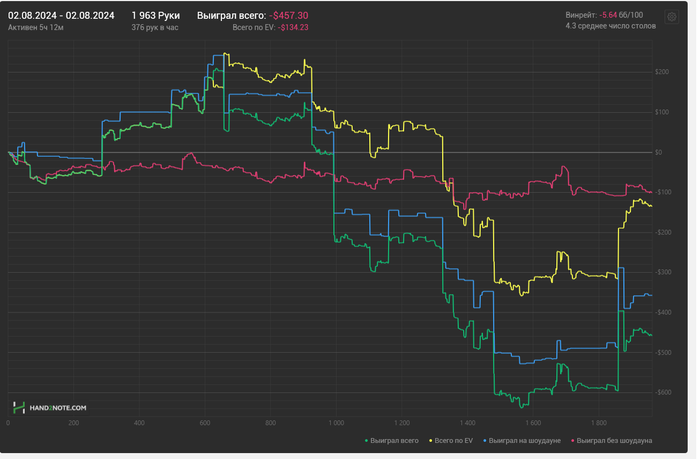The height and width of the screenshot is (459, 700).
Task: Click the $200 y-axis label
Action: 662,72
